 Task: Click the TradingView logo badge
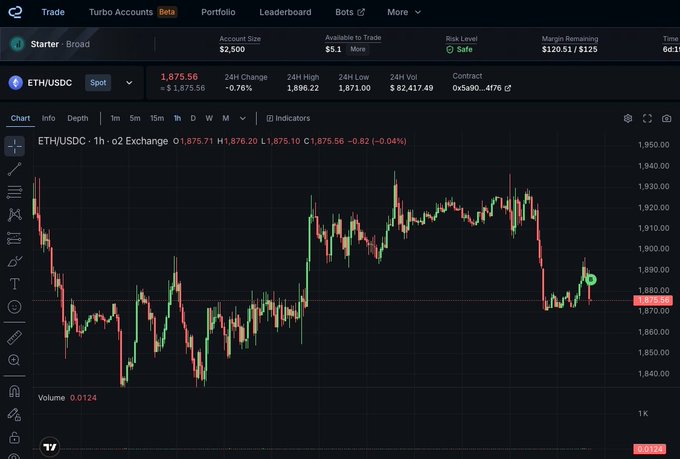coord(50,447)
